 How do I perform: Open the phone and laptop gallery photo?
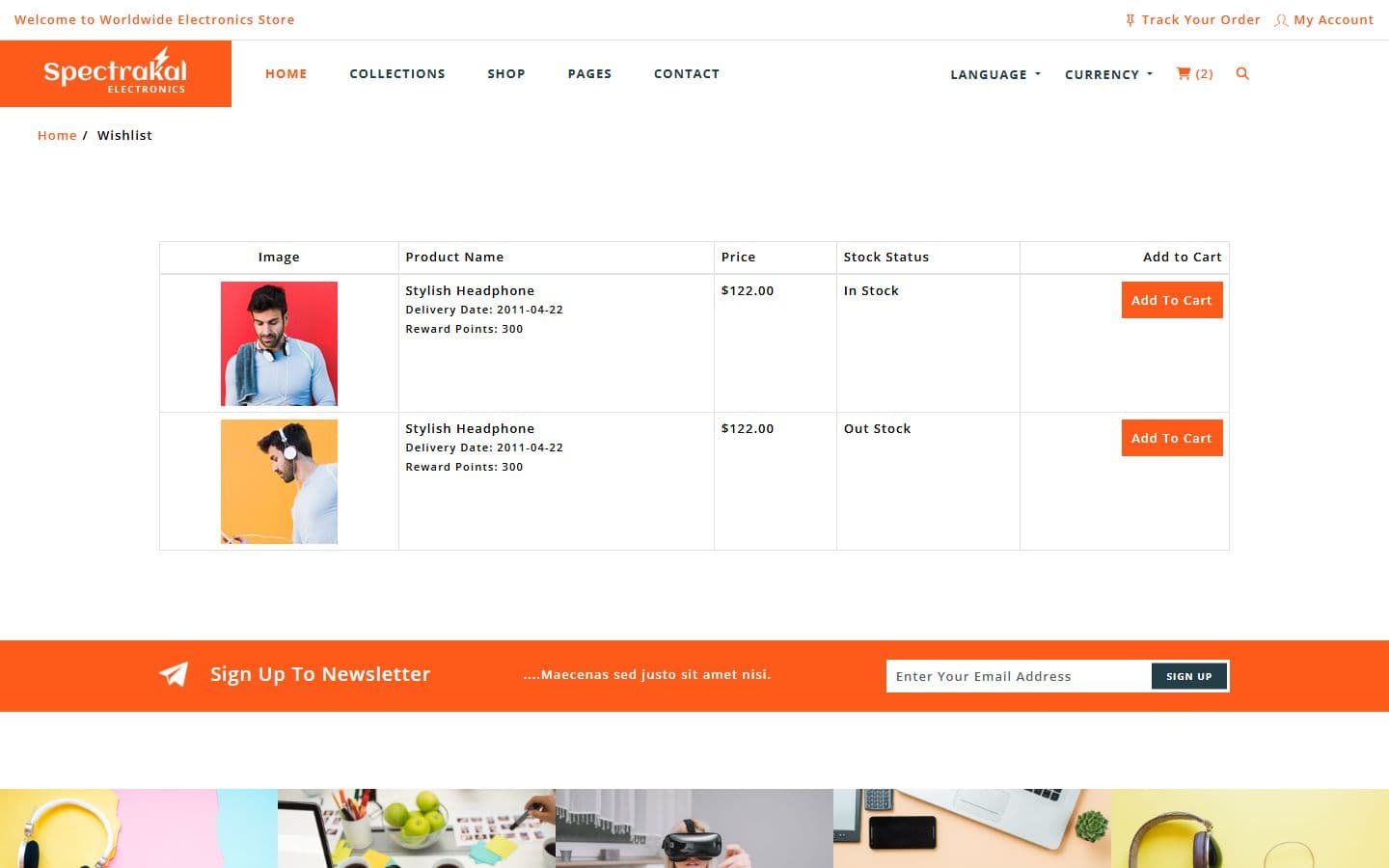pos(972,828)
